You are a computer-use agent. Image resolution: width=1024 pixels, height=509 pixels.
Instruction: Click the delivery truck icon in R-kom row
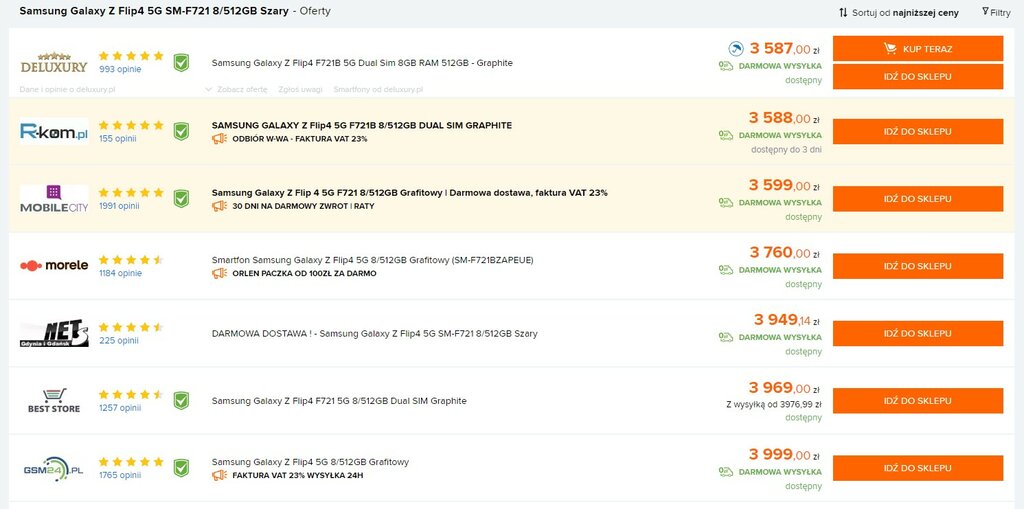726,135
